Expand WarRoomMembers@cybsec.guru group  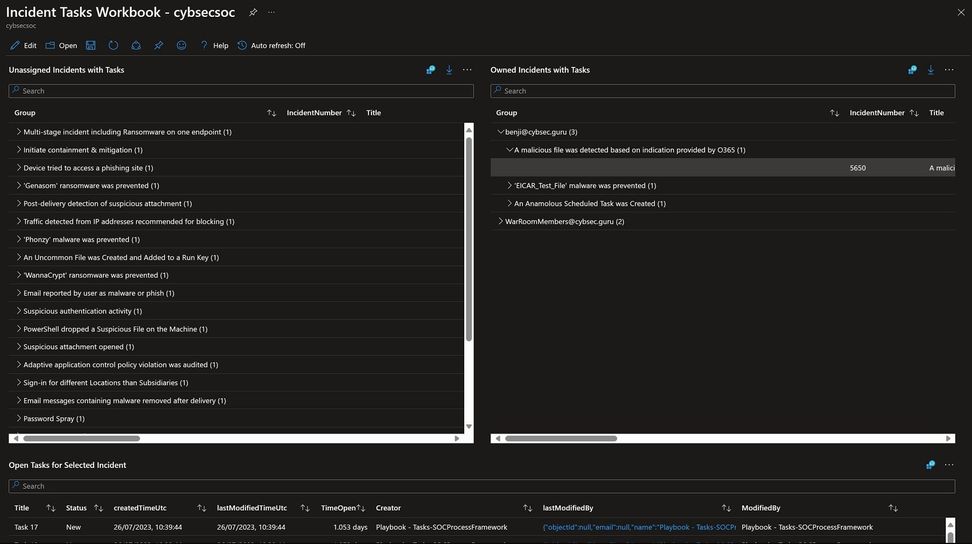500,221
